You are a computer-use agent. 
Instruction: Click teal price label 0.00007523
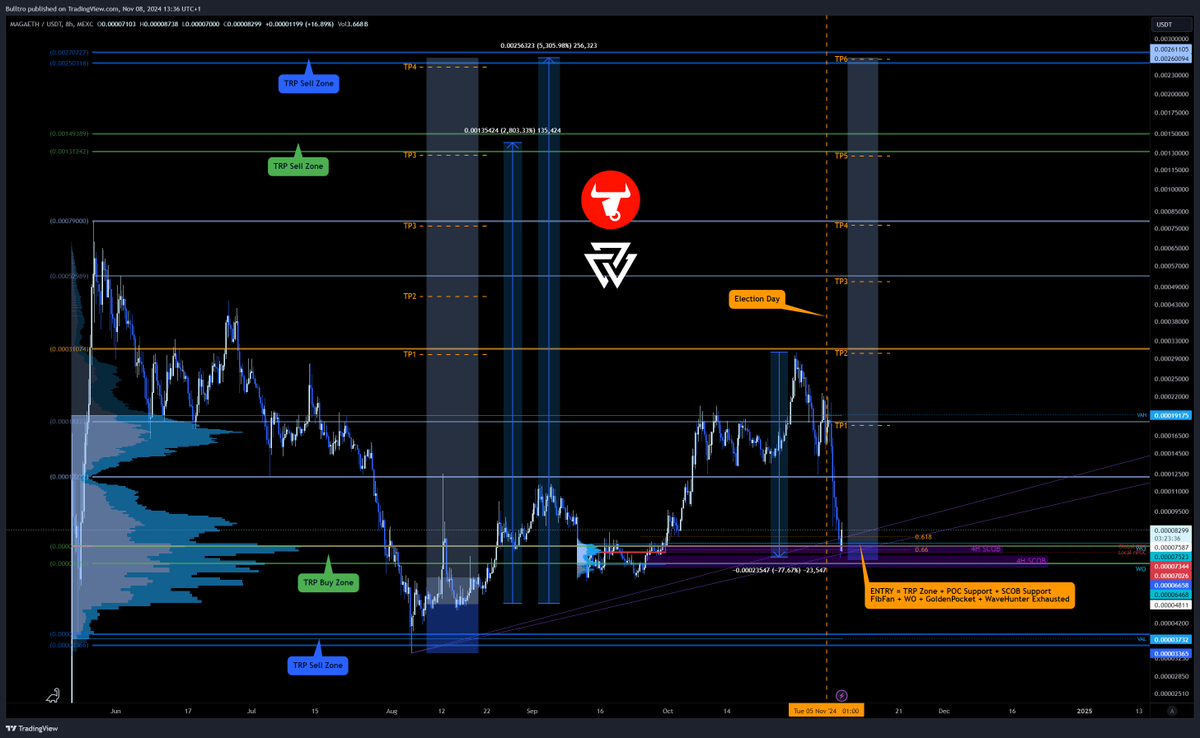[x=1170, y=557]
